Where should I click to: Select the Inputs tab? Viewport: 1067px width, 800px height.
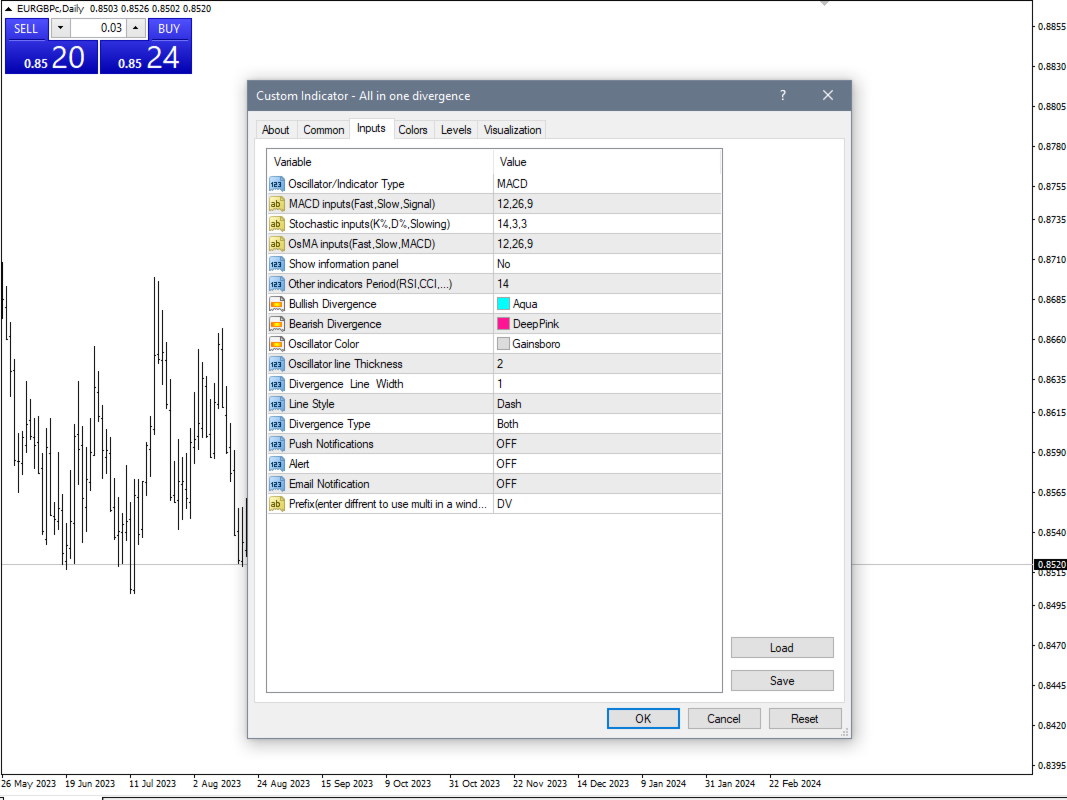click(x=372, y=129)
